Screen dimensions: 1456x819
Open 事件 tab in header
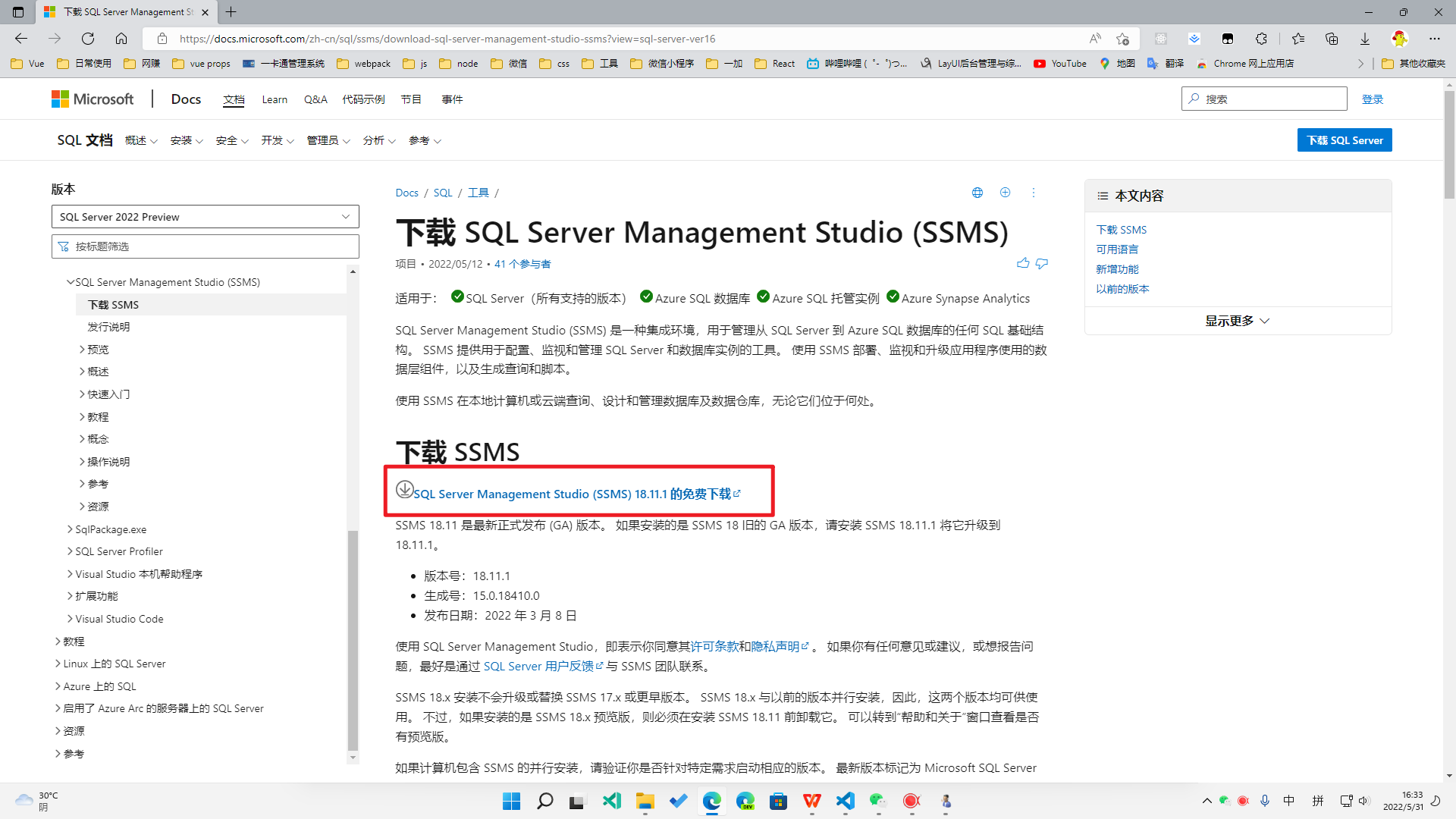pos(452,99)
